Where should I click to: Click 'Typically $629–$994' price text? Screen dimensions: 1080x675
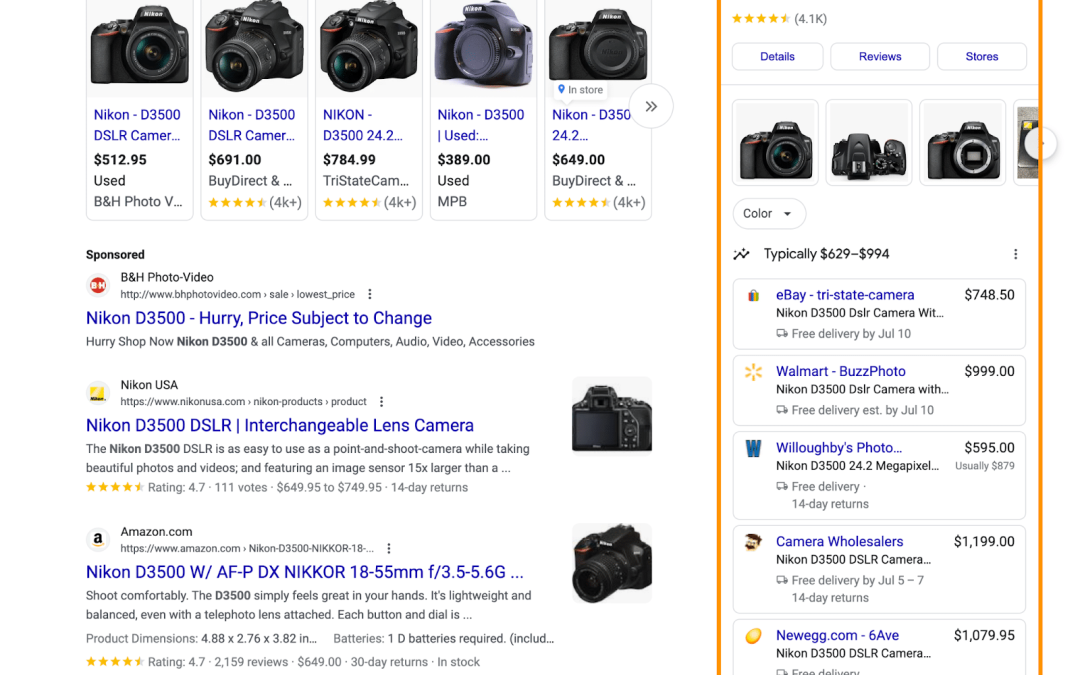[827, 254]
